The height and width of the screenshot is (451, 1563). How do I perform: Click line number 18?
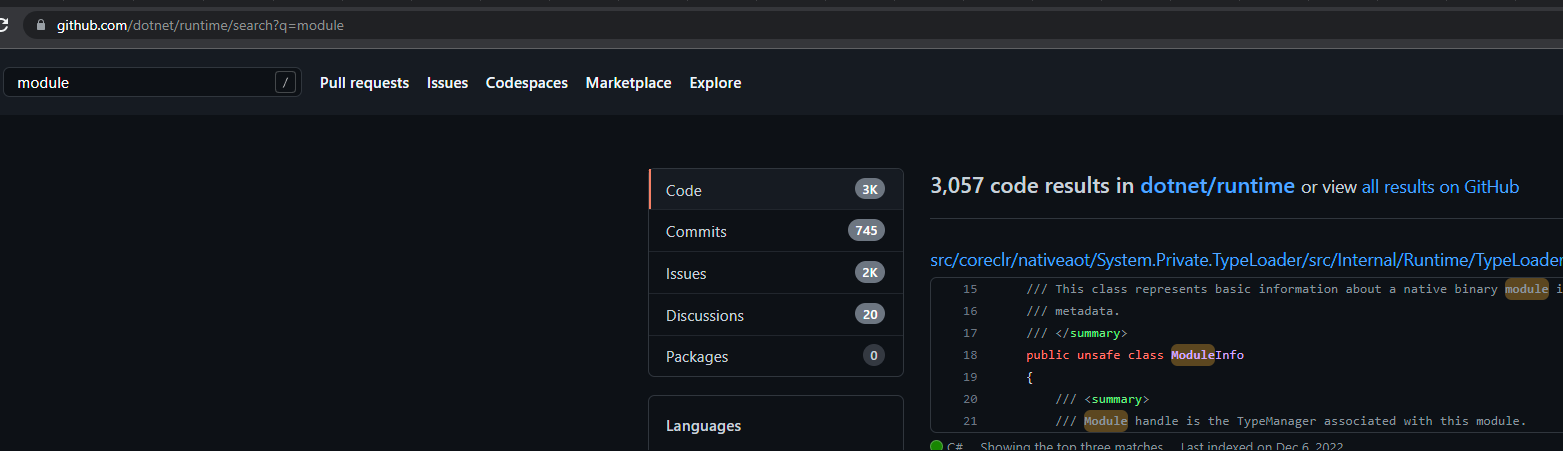[970, 355]
